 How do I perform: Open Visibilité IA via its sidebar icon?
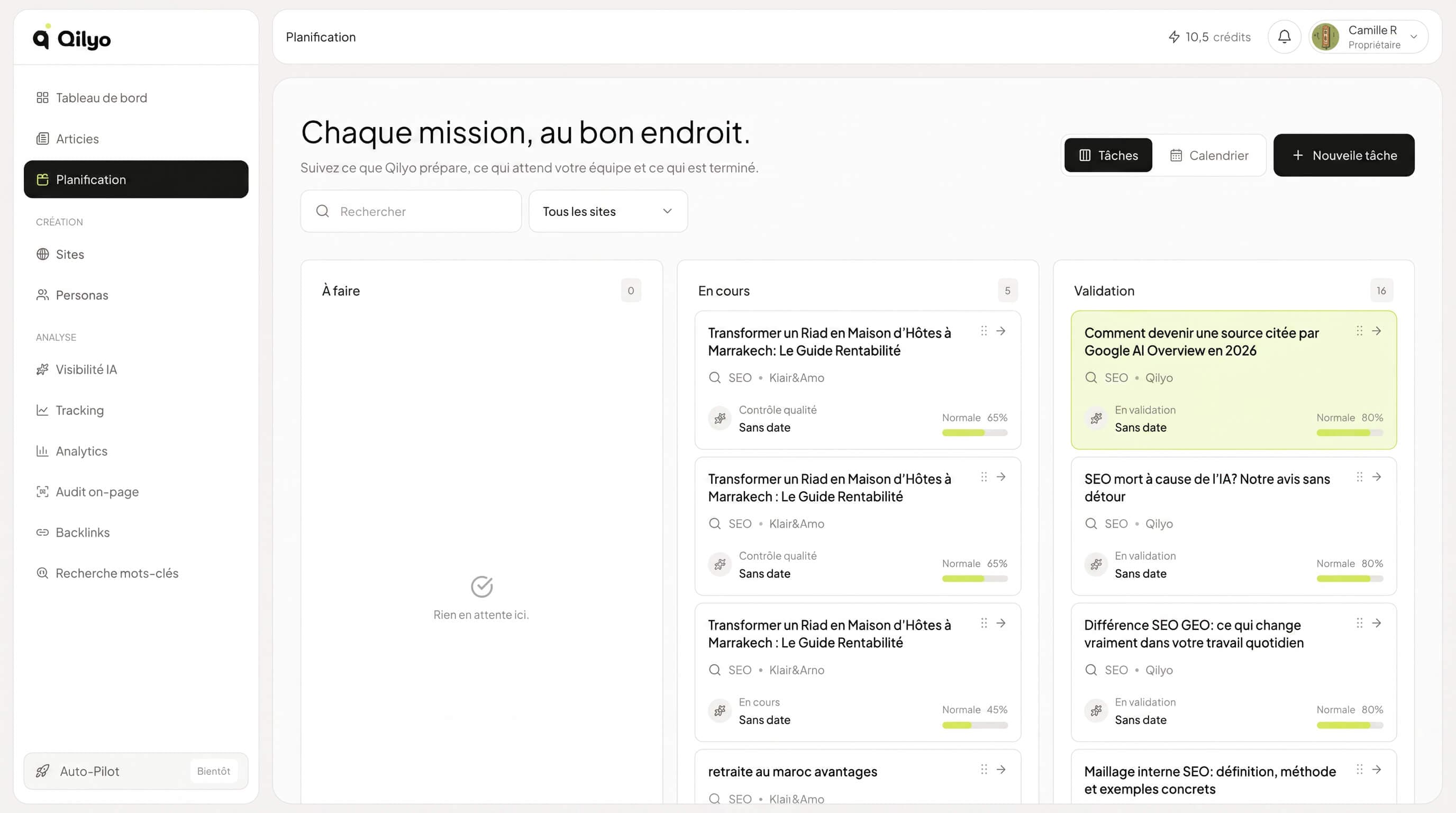pos(42,369)
